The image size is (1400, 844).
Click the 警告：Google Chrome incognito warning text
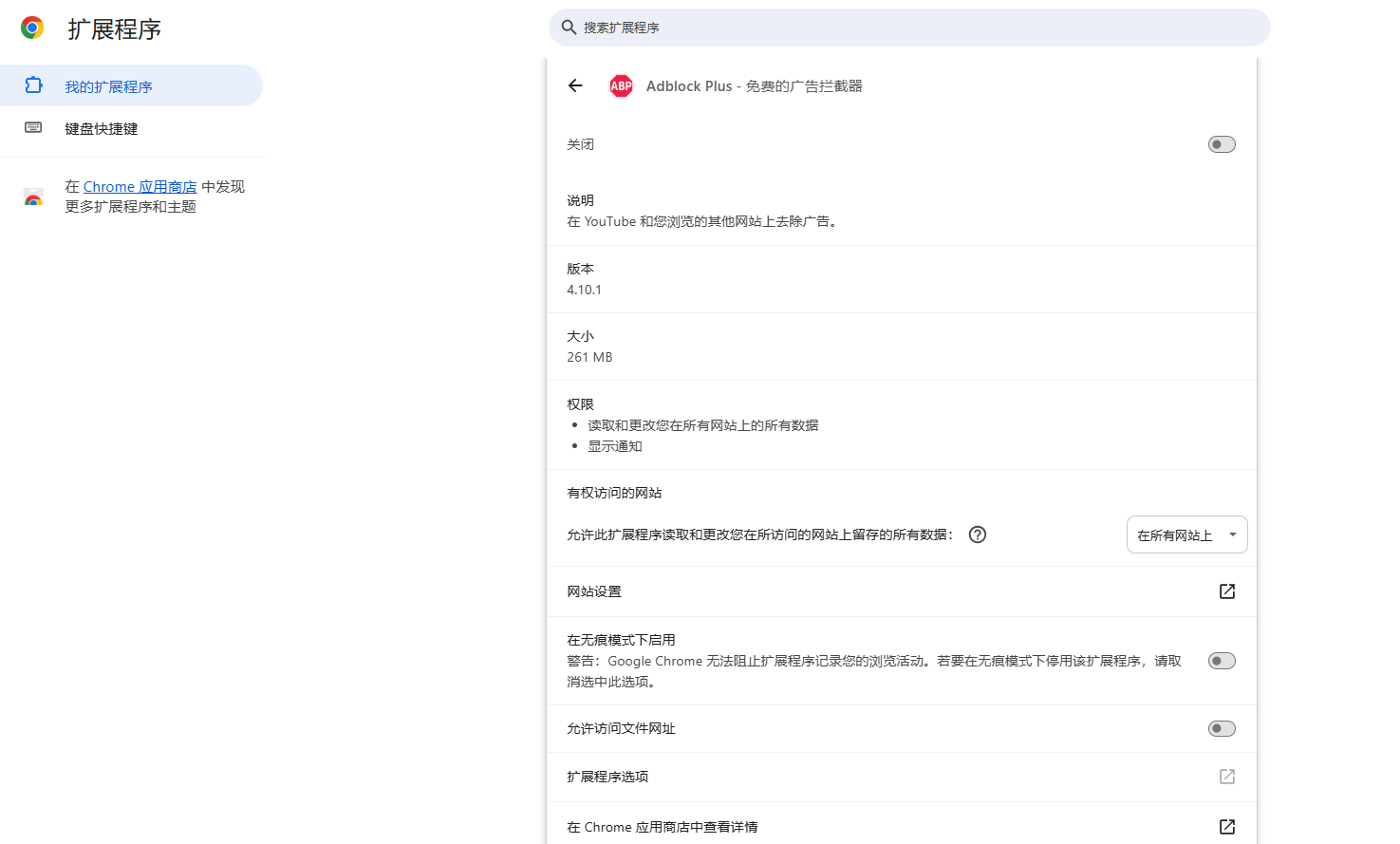[x=874, y=671]
